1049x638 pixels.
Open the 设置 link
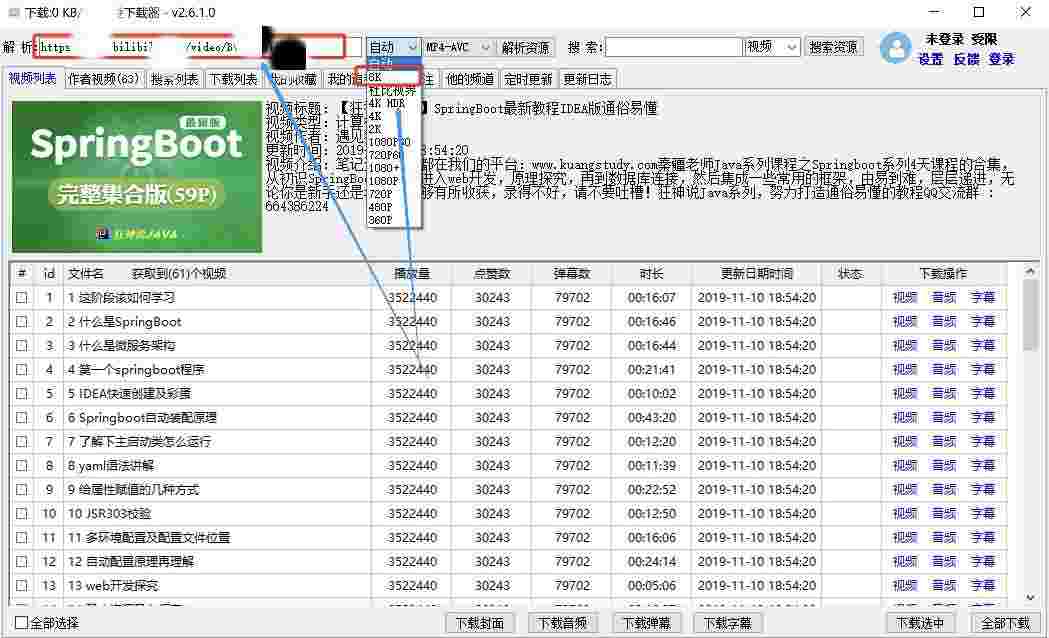pos(930,59)
